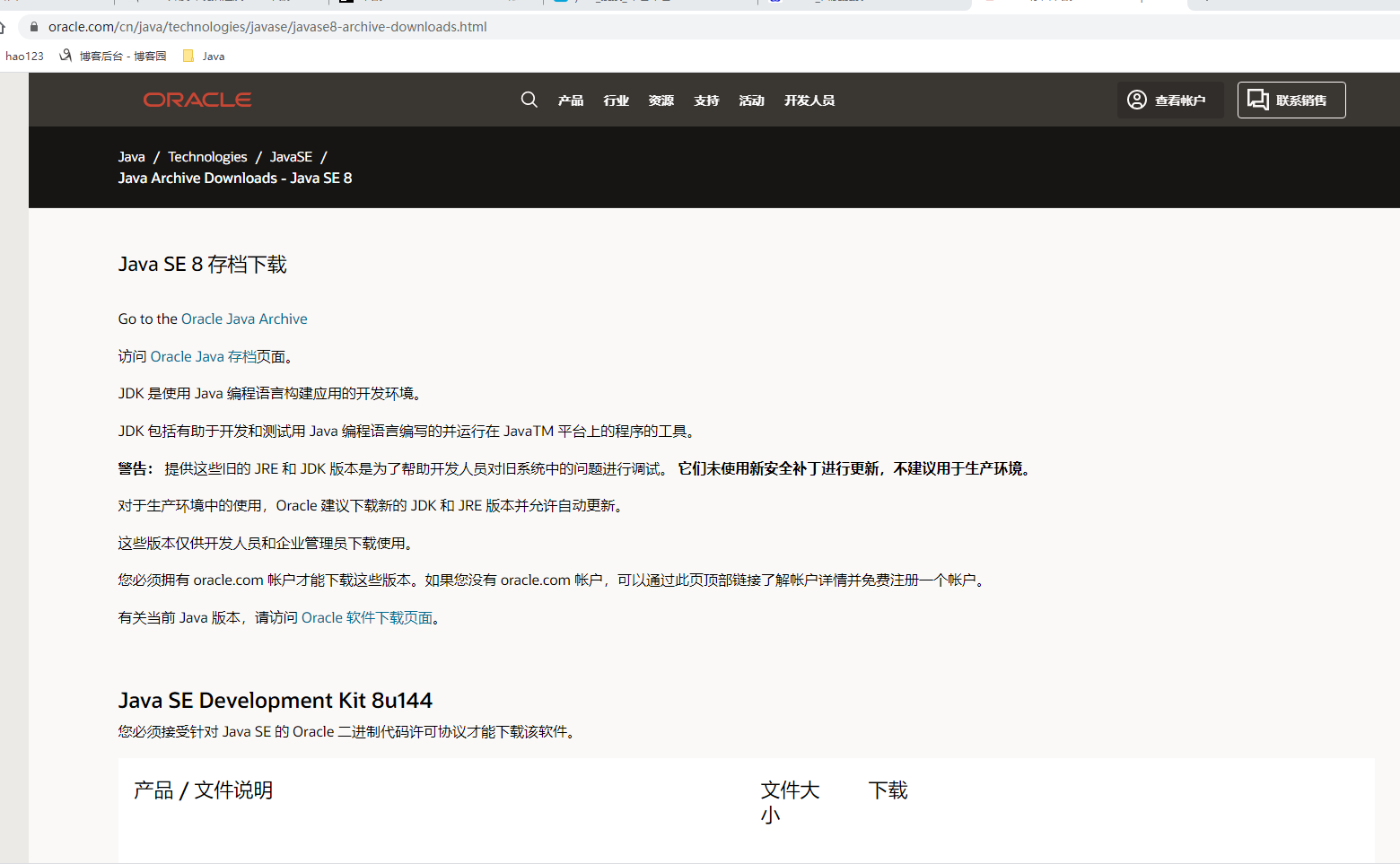This screenshot has height=864, width=1400.
Task: Open the 活动 navigation menu
Action: point(752,100)
